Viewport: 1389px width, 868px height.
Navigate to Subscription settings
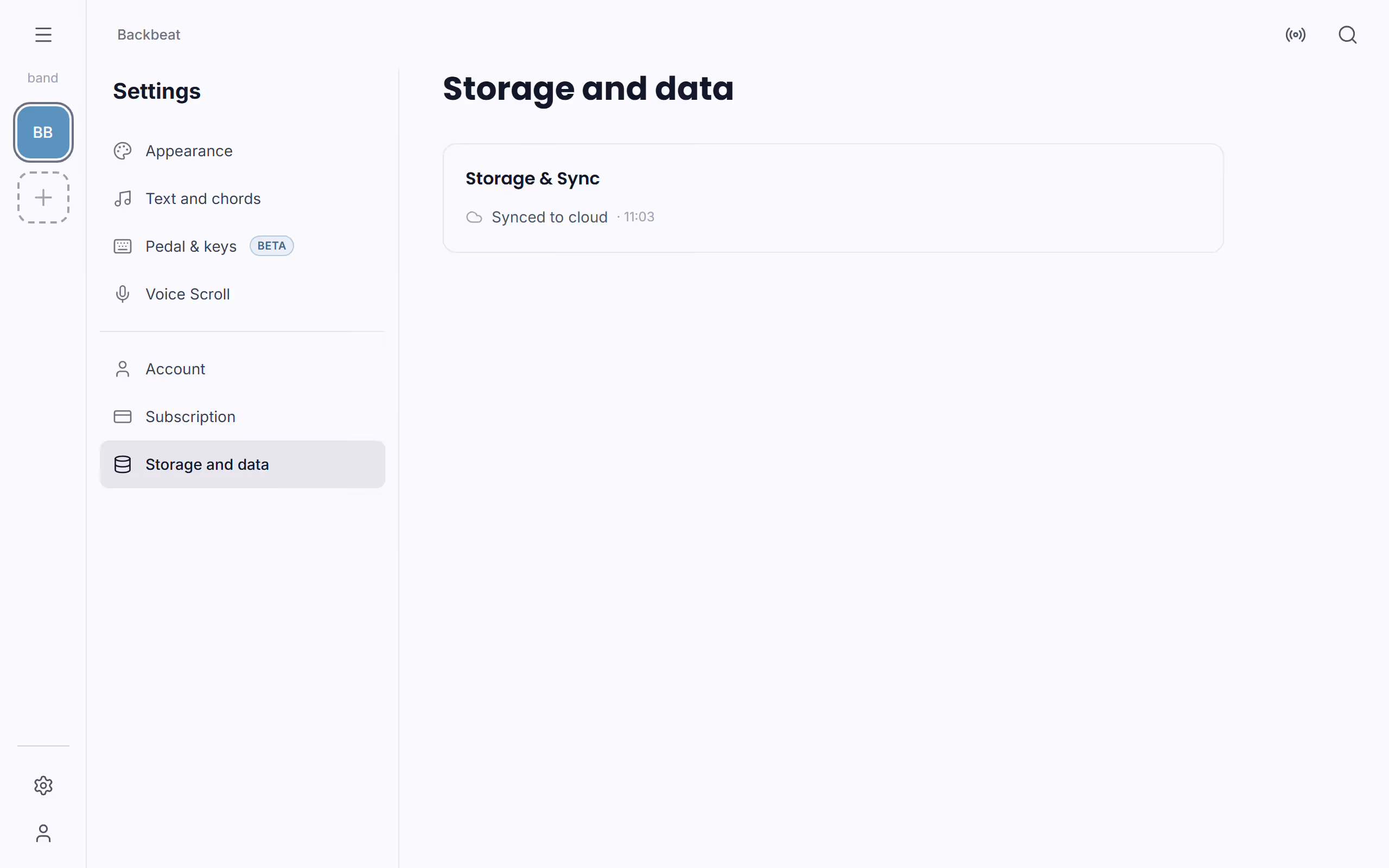point(242,416)
